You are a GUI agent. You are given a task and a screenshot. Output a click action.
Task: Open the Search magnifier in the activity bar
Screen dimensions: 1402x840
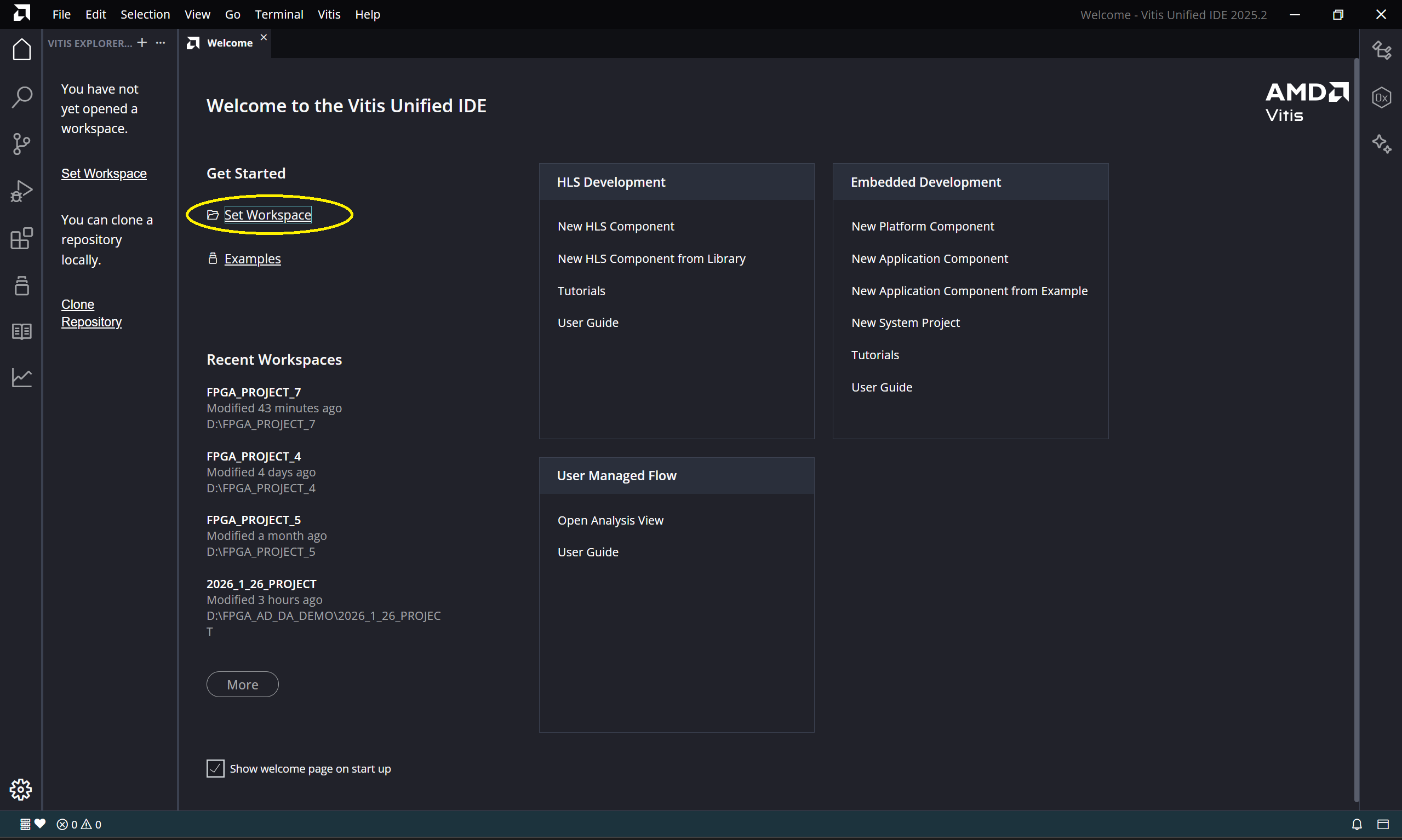coord(21,97)
